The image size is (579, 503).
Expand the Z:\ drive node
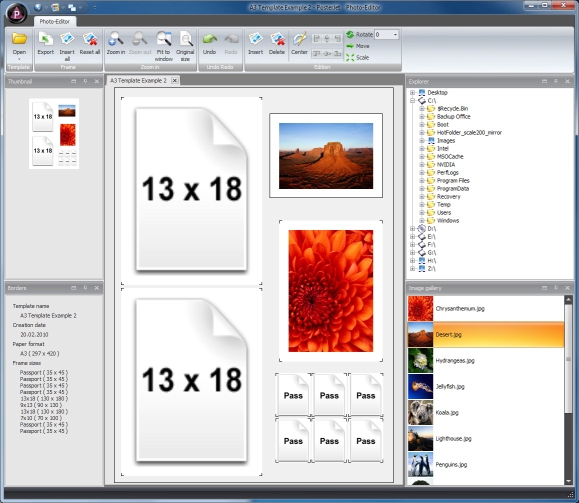pos(413,269)
